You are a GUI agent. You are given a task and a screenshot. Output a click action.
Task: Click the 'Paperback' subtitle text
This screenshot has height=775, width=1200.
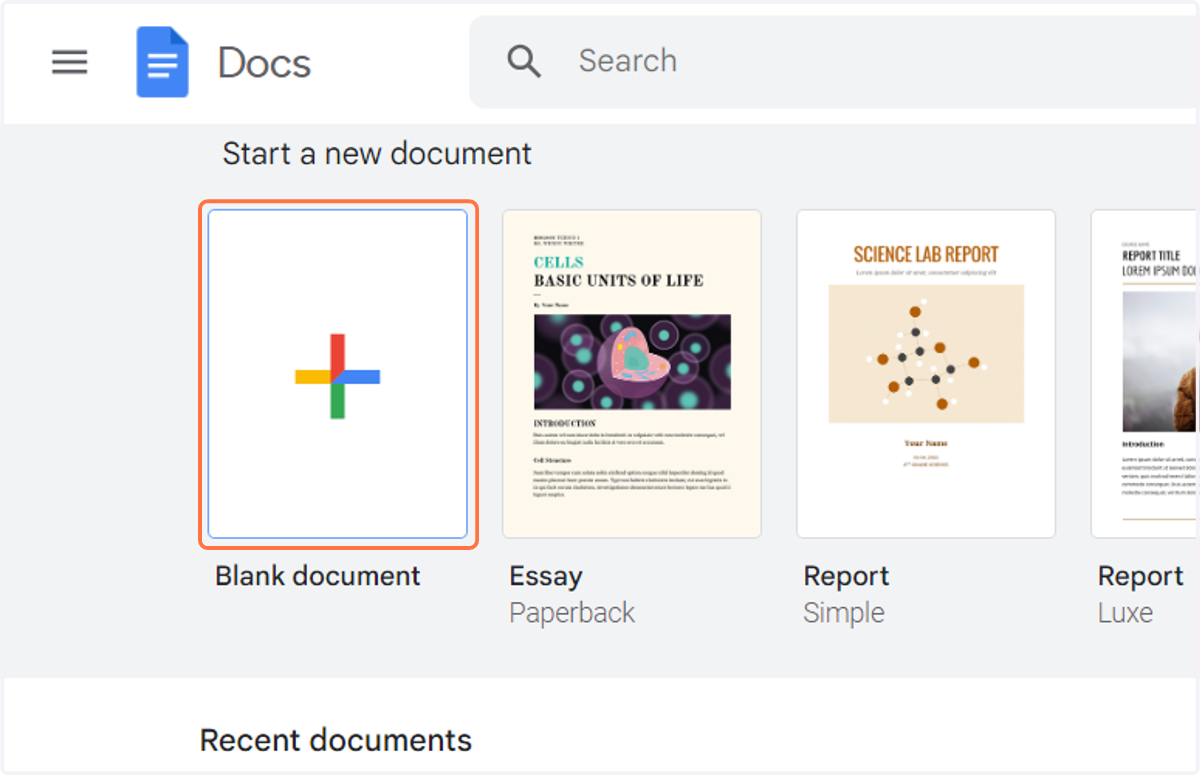[x=572, y=613]
